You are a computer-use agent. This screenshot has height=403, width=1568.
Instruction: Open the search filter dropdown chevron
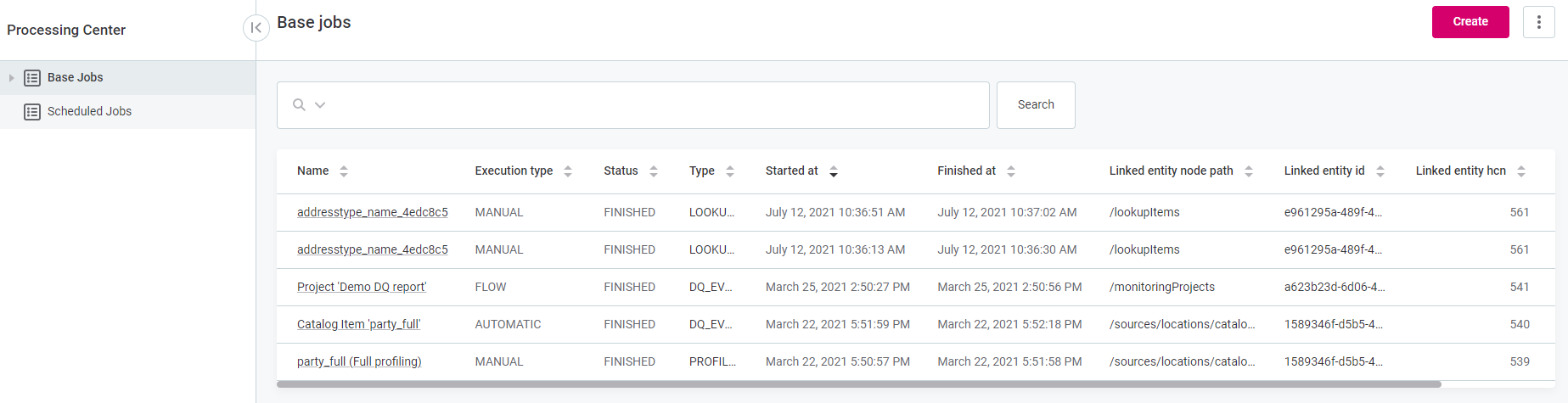pyautogui.click(x=320, y=105)
